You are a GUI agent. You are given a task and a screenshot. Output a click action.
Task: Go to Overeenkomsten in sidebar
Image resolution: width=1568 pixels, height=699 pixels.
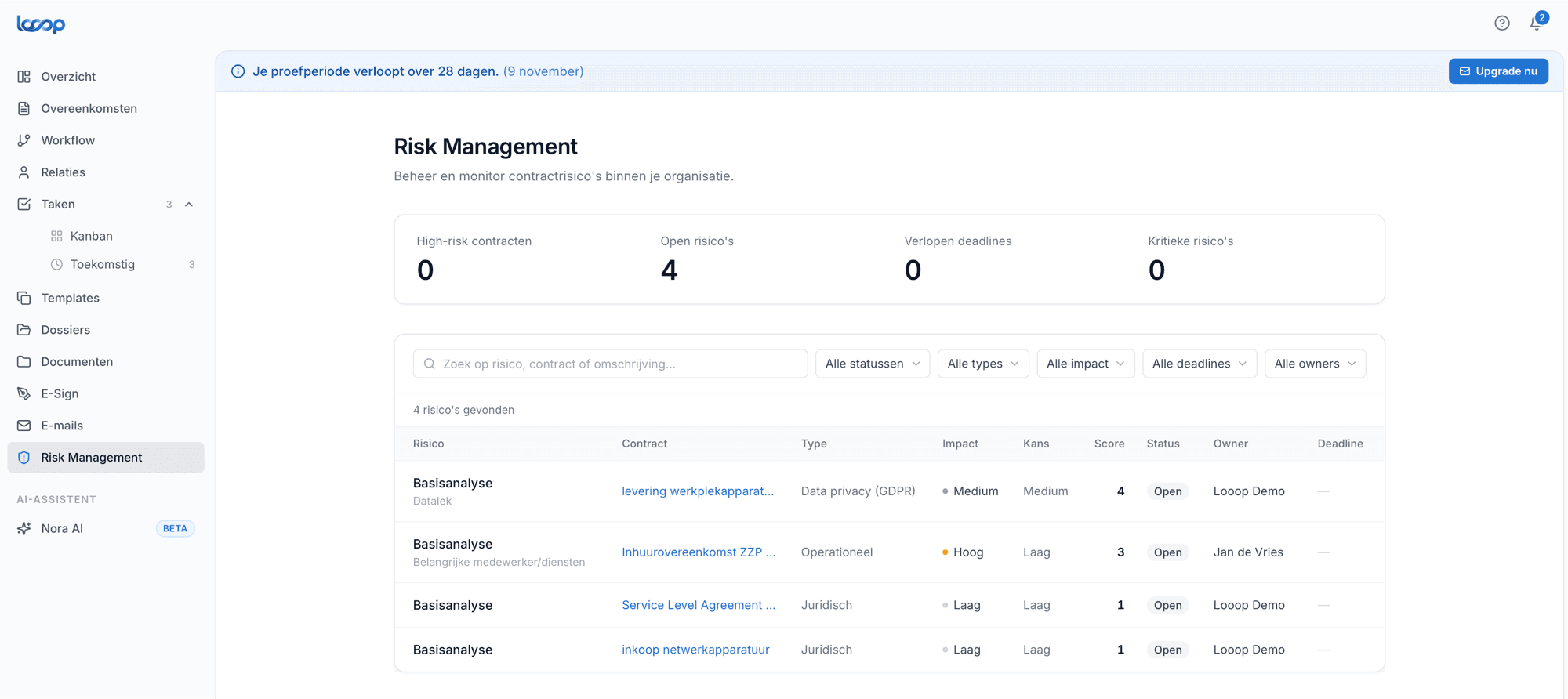click(x=106, y=109)
